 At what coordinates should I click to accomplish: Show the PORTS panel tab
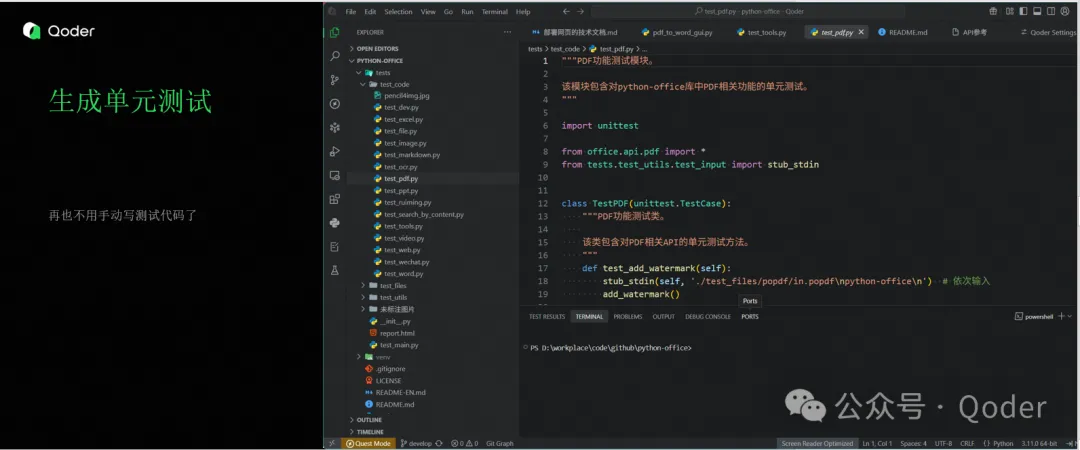(749, 316)
